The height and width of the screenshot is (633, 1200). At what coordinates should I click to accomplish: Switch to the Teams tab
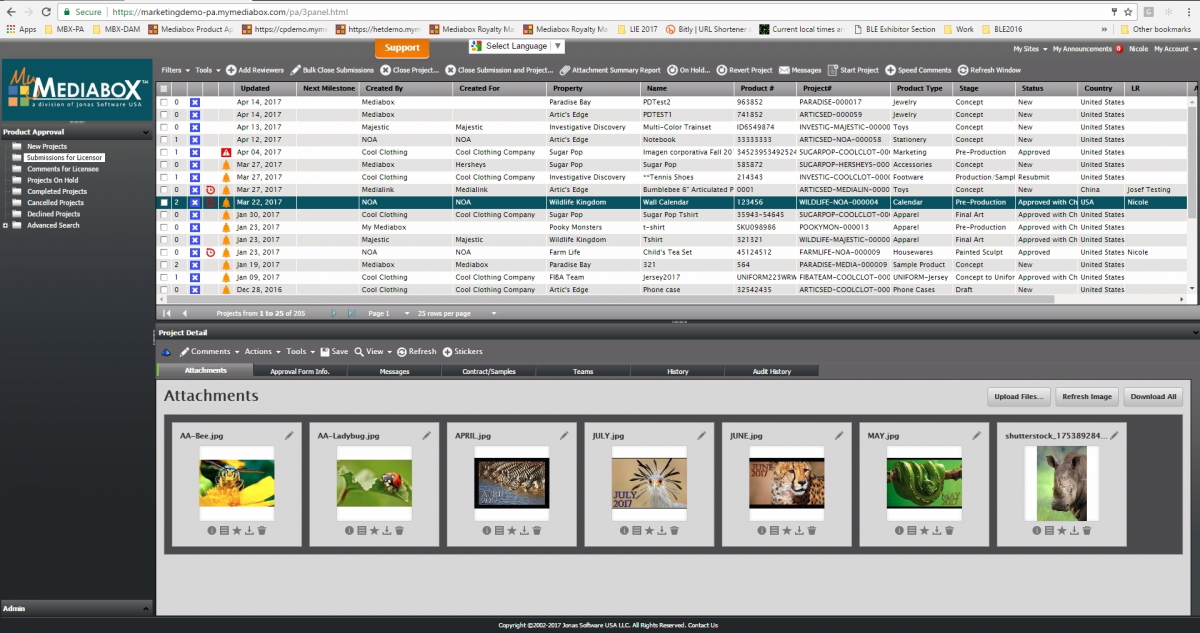coord(583,371)
